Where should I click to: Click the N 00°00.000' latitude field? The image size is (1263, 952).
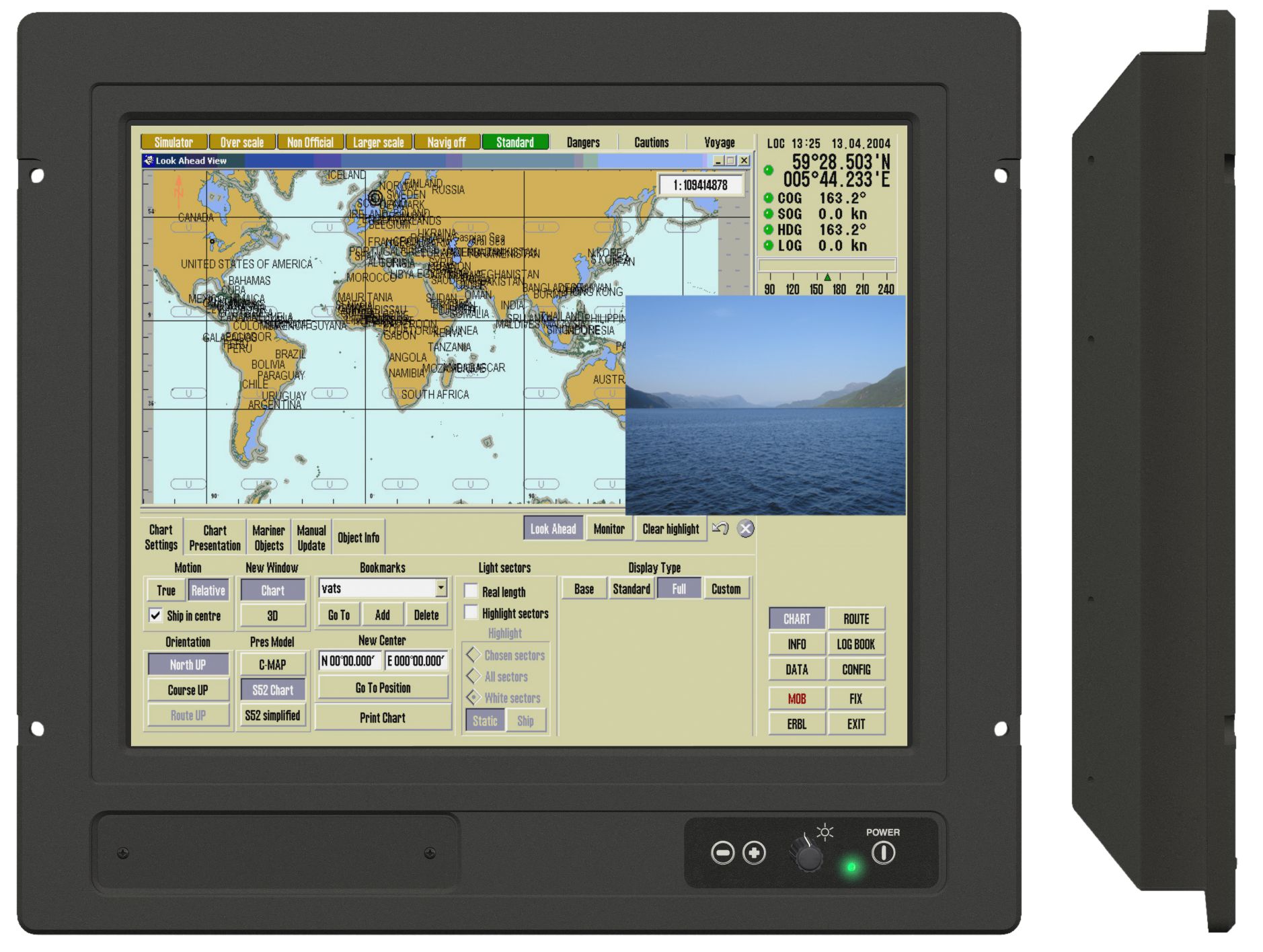(349, 661)
